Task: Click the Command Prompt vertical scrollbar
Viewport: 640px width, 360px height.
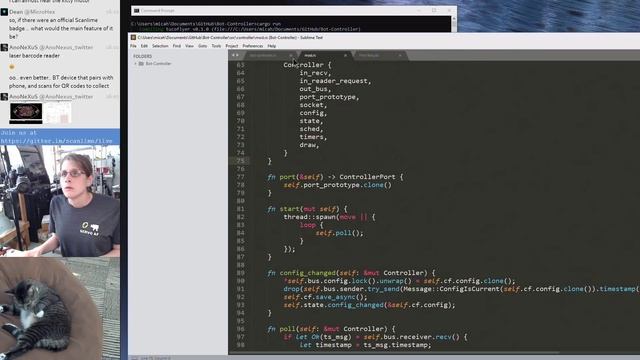Action: [x=454, y=24]
